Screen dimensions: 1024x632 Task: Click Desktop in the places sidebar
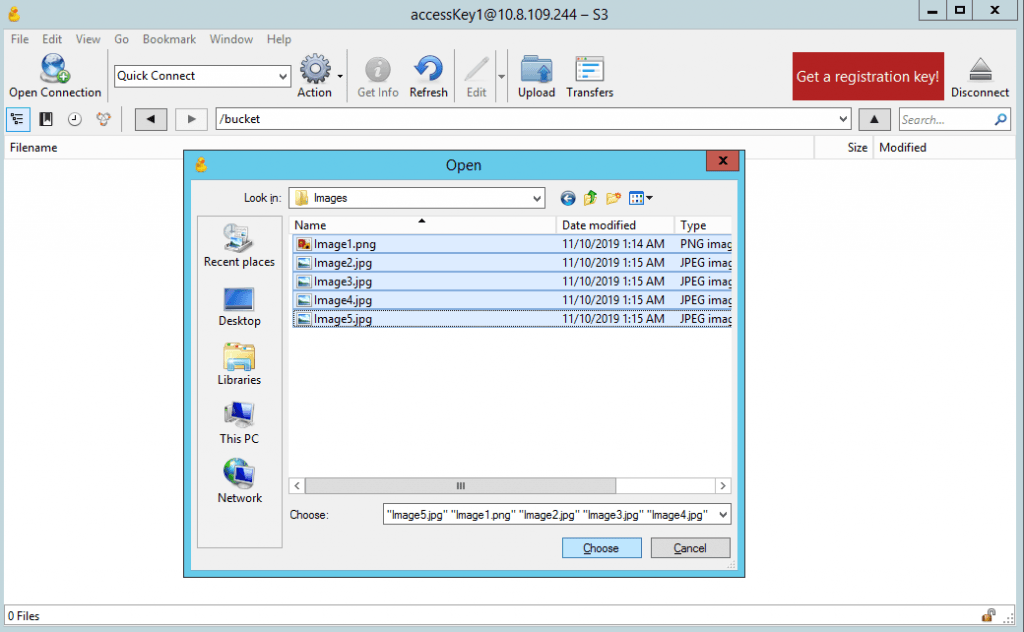tap(239, 307)
